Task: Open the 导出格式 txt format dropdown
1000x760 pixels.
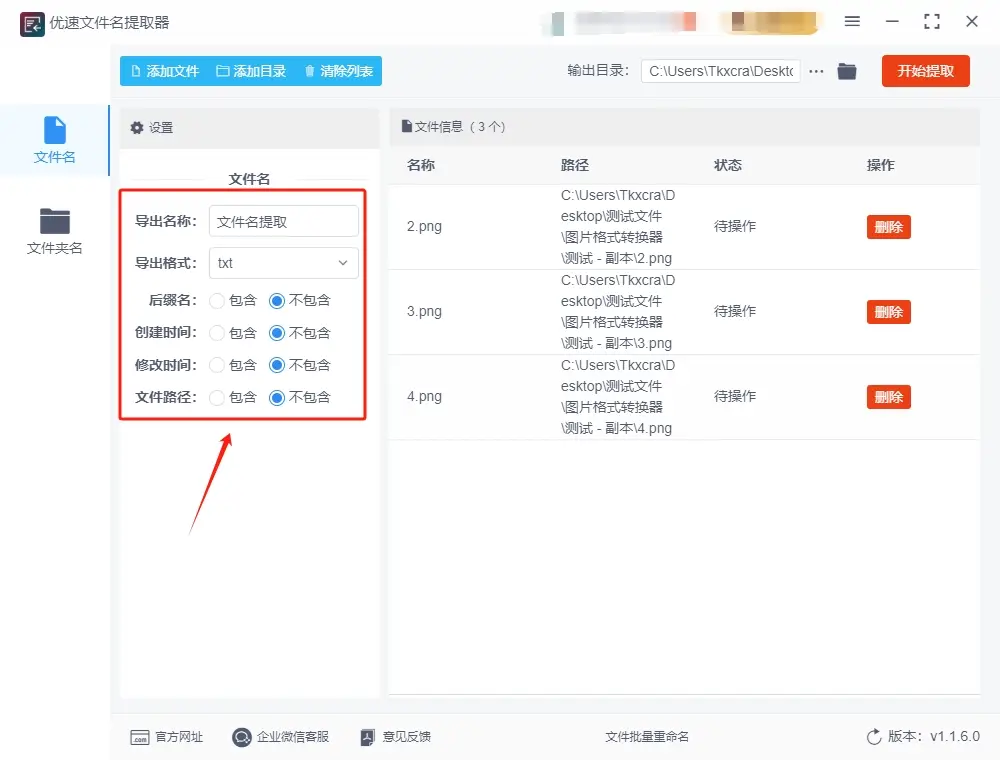Action: point(283,262)
